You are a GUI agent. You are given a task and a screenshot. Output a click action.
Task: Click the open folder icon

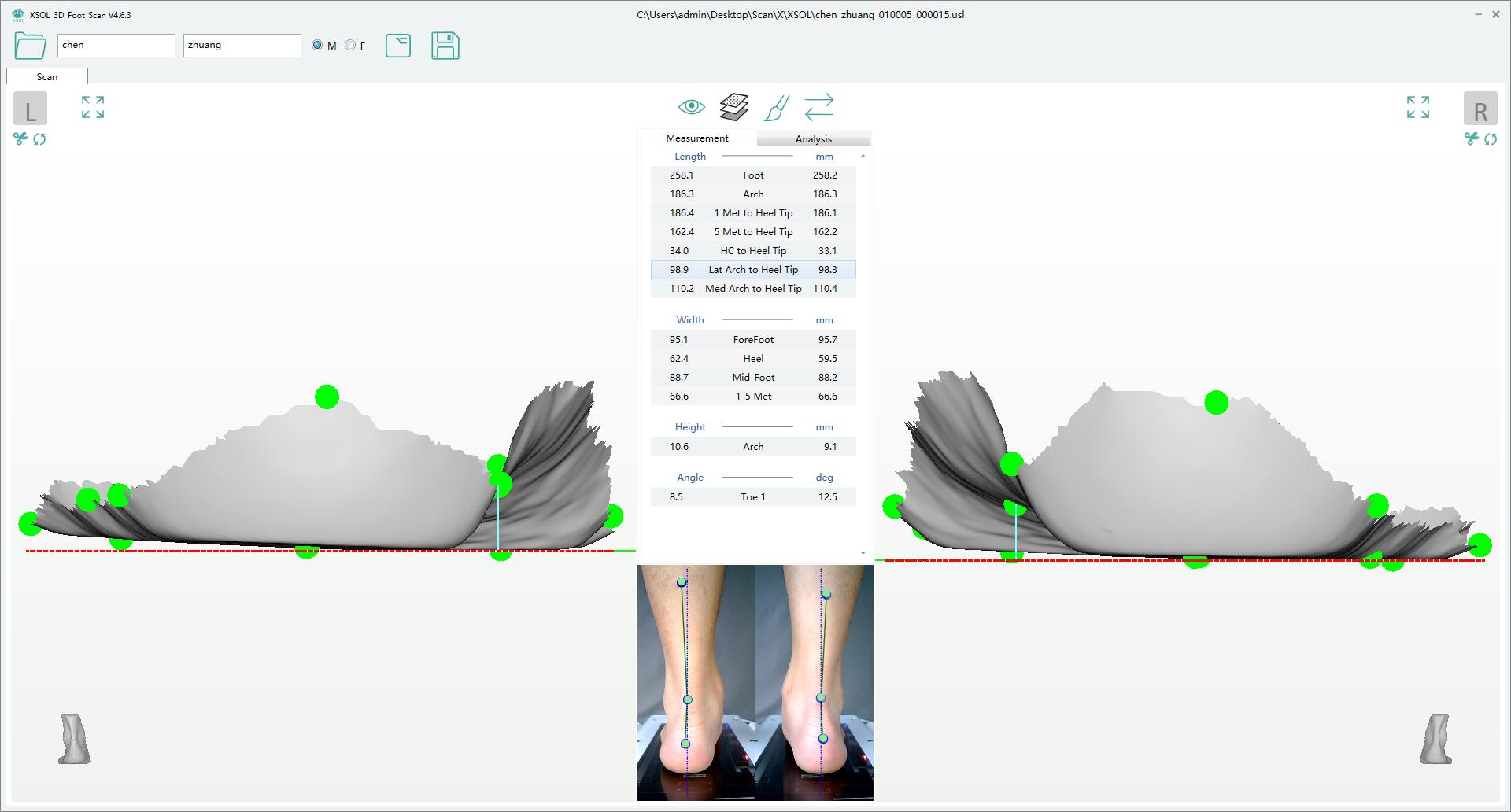30,46
